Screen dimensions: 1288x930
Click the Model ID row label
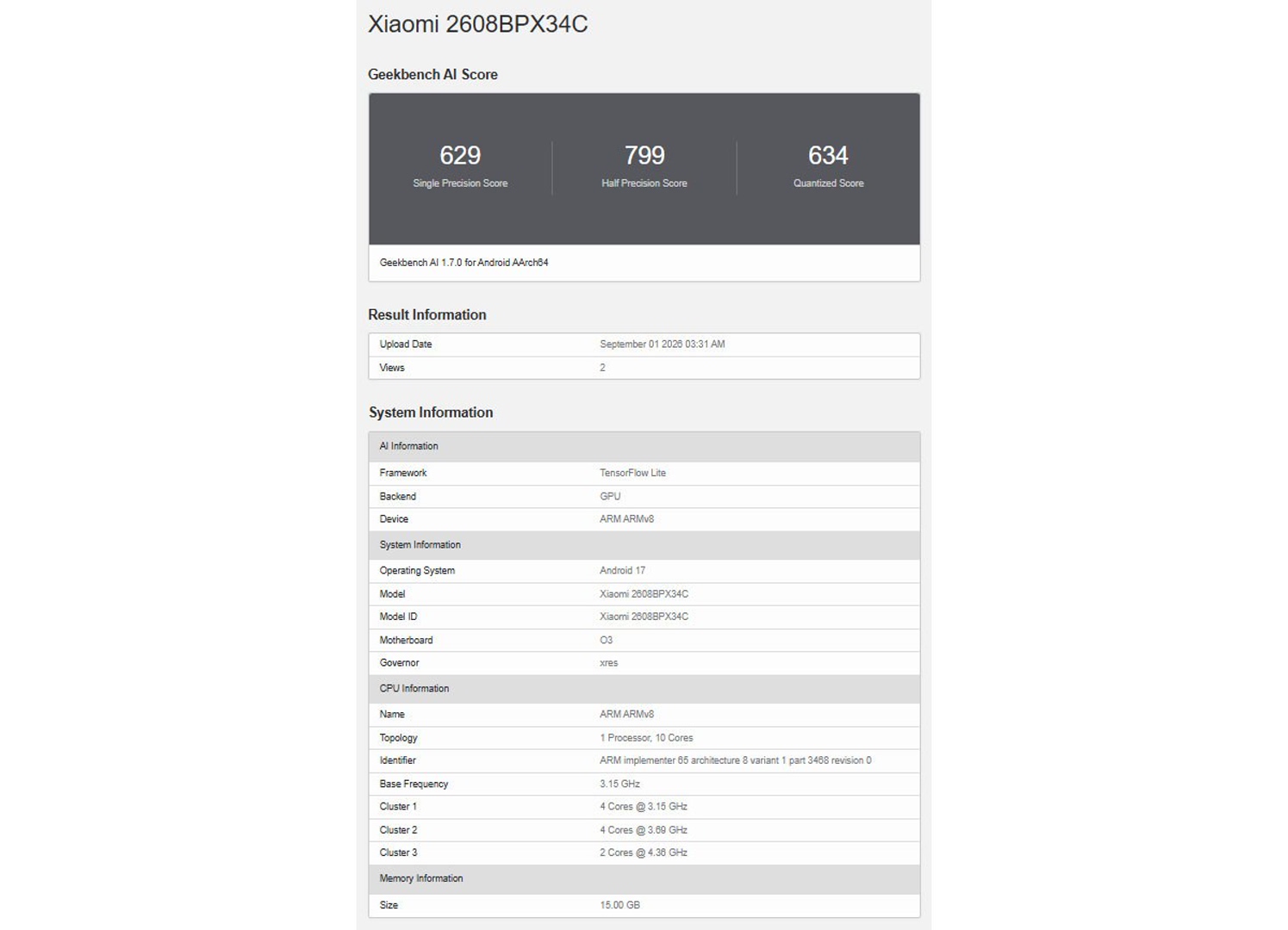[398, 617]
